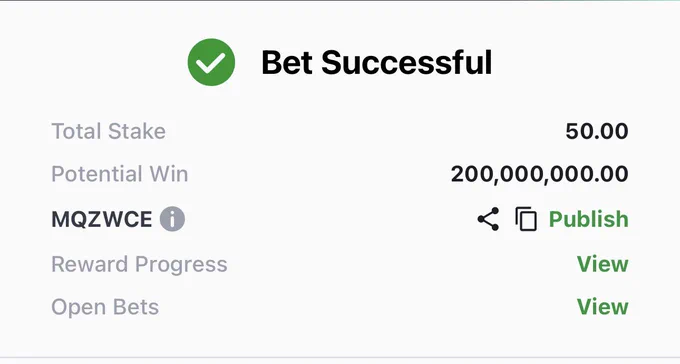The width and height of the screenshot is (680, 364).
Task: Select the MQZWCE booking code text
Action: point(102,219)
